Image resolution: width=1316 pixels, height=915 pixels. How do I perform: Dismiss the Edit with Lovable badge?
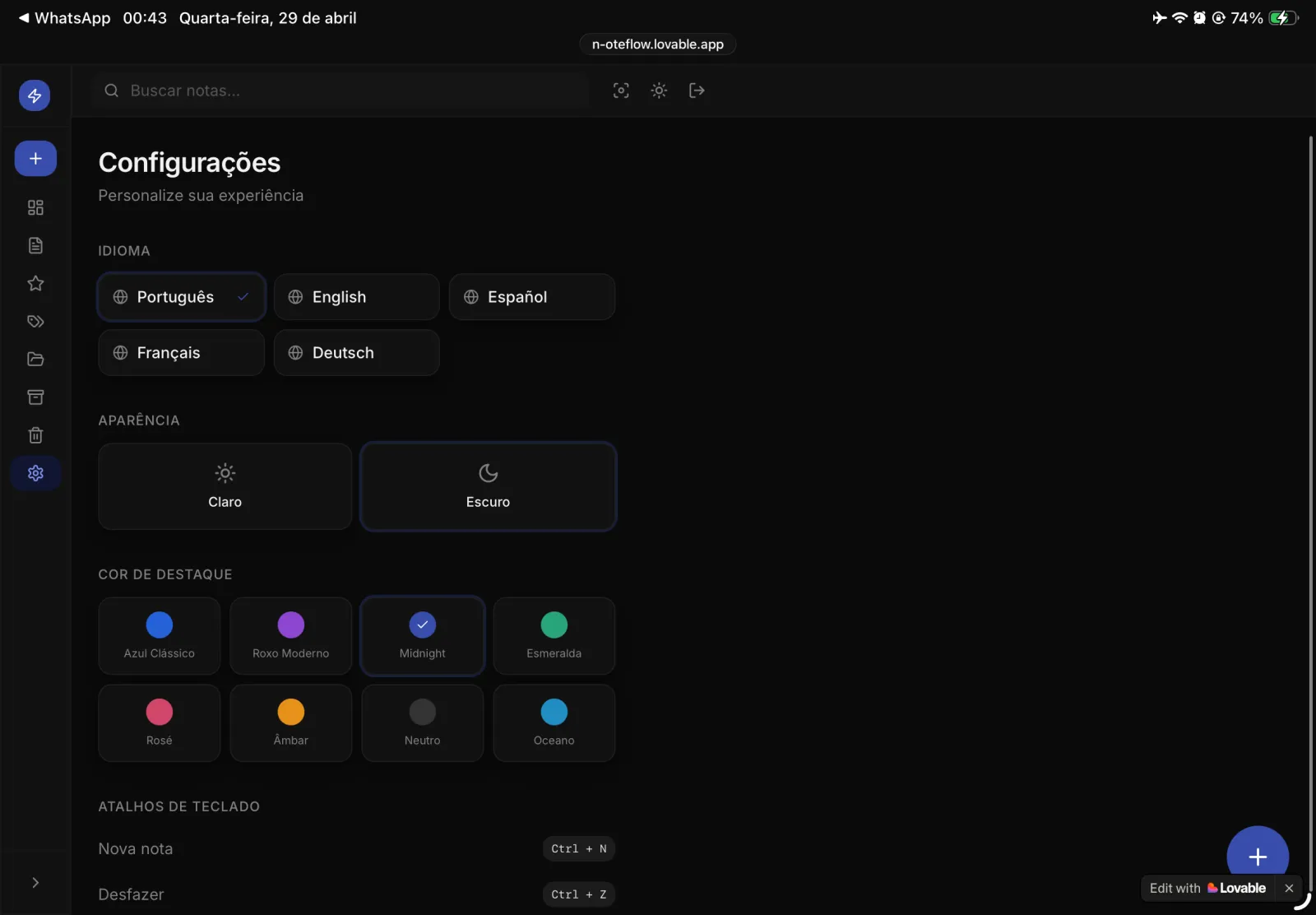point(1289,888)
